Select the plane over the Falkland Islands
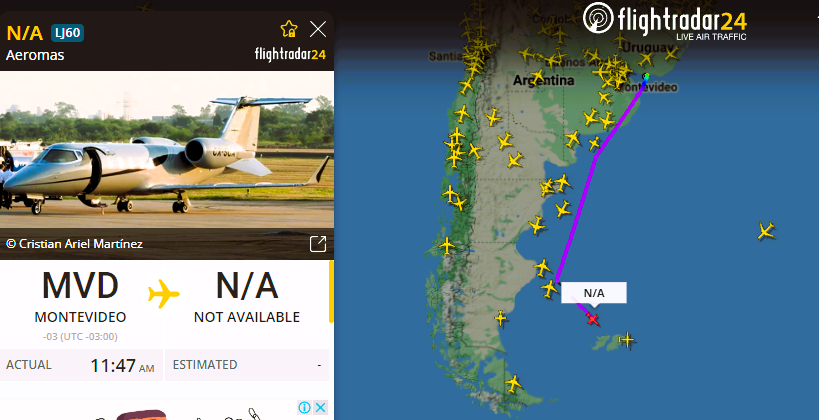 pyautogui.click(x=626, y=341)
